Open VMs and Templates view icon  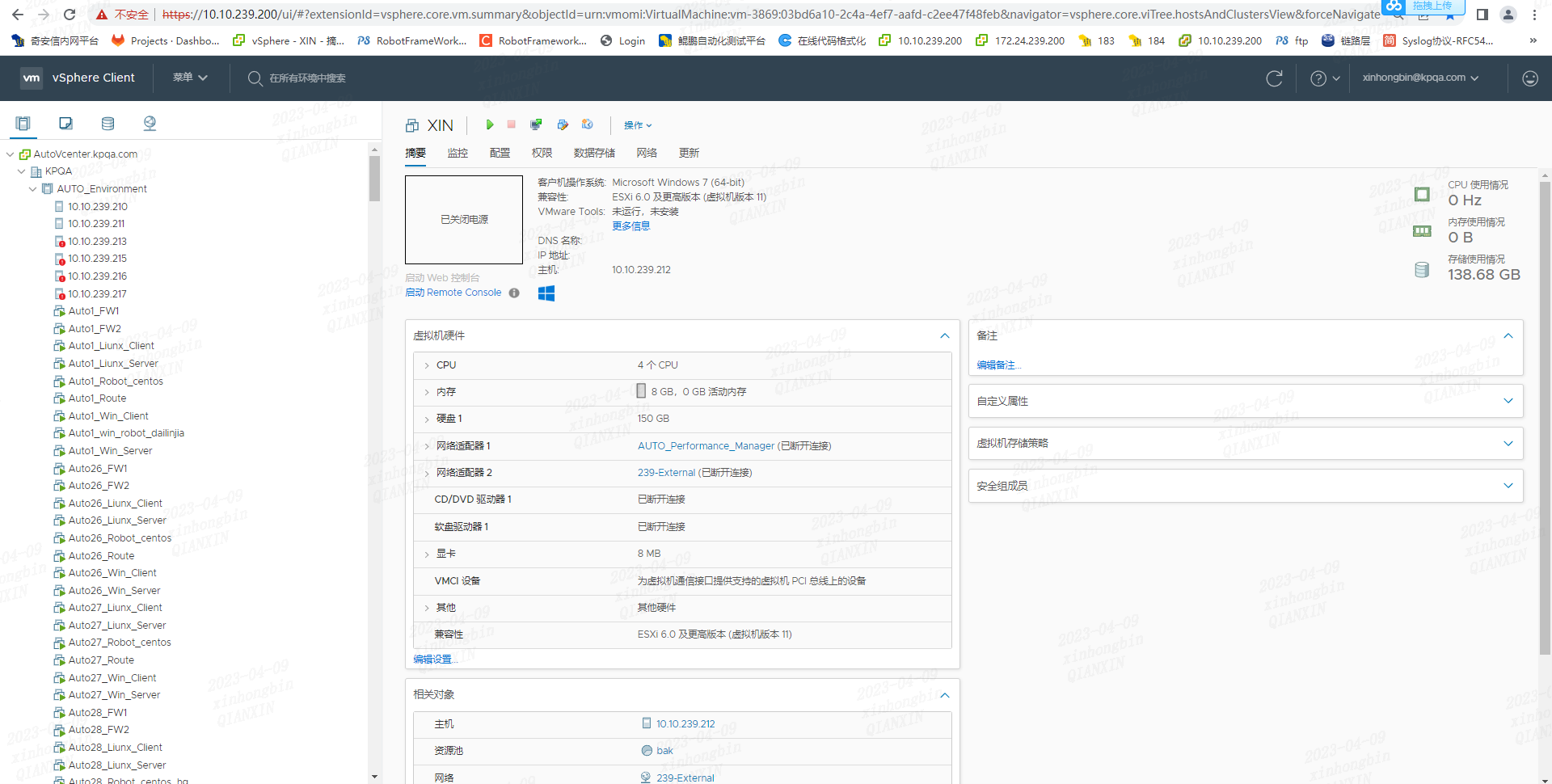(x=66, y=124)
